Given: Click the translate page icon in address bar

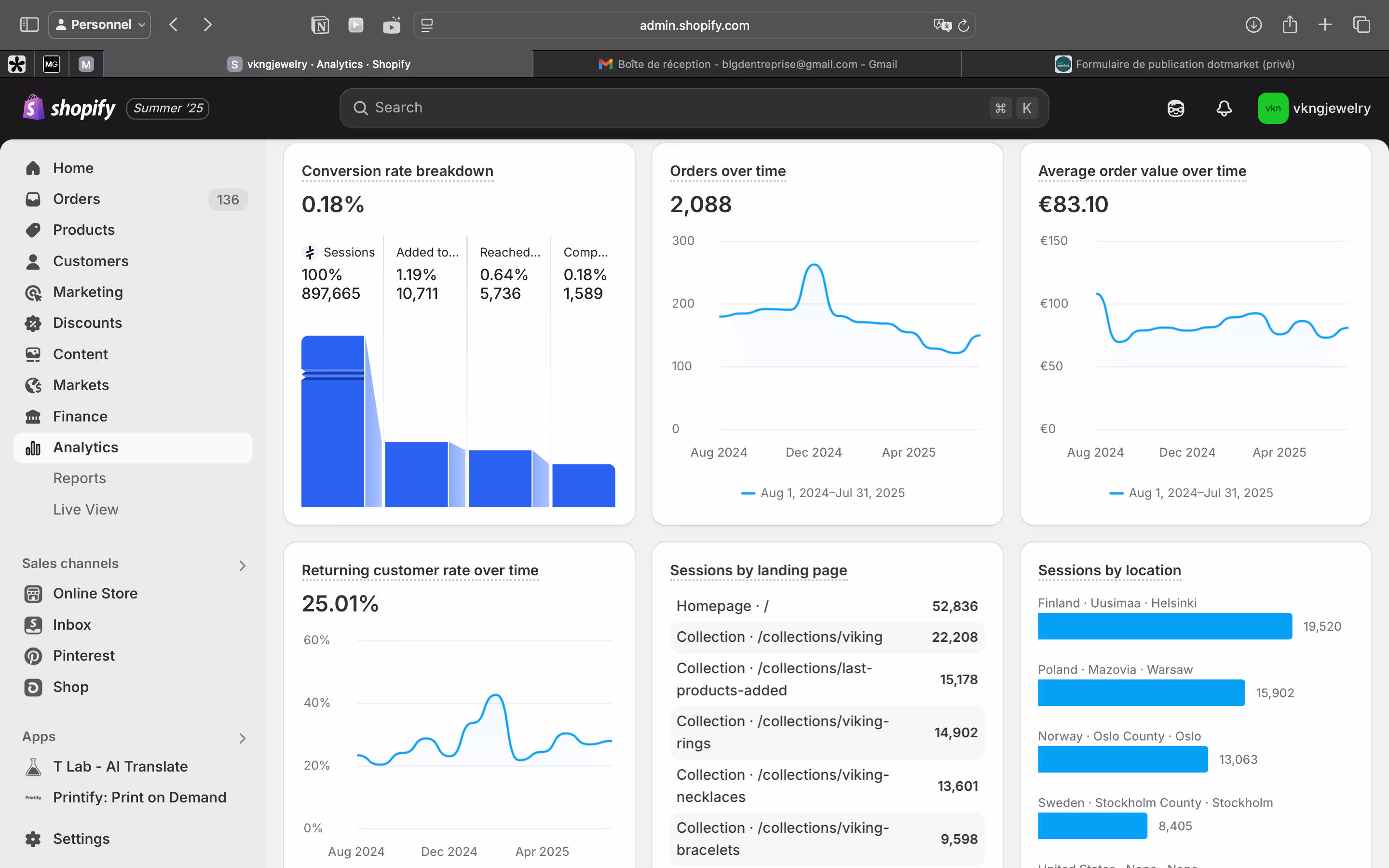Looking at the screenshot, I should pos(941,25).
